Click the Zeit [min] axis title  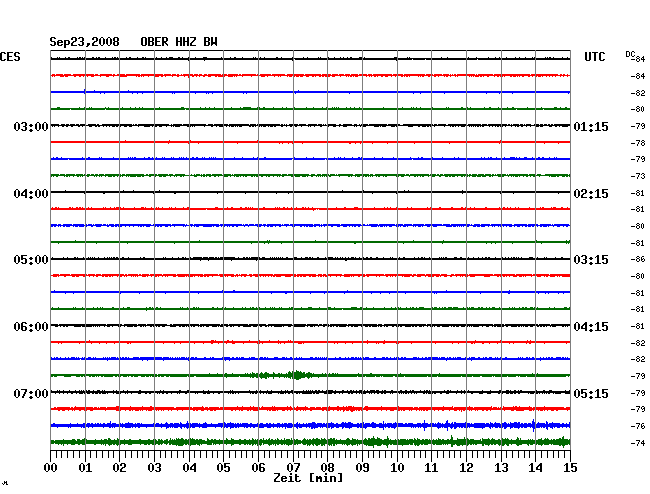[308, 478]
